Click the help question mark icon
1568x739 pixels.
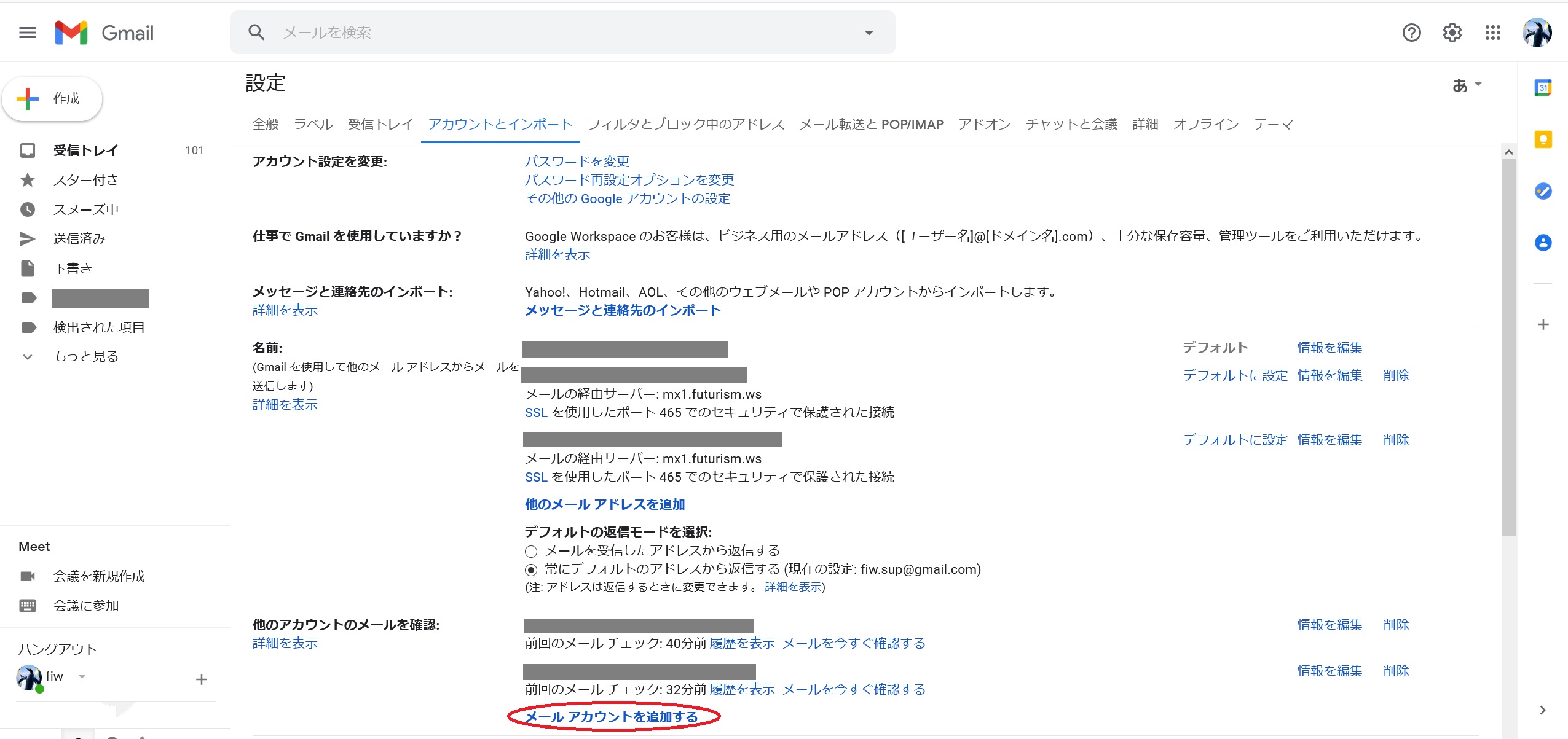tap(1411, 33)
